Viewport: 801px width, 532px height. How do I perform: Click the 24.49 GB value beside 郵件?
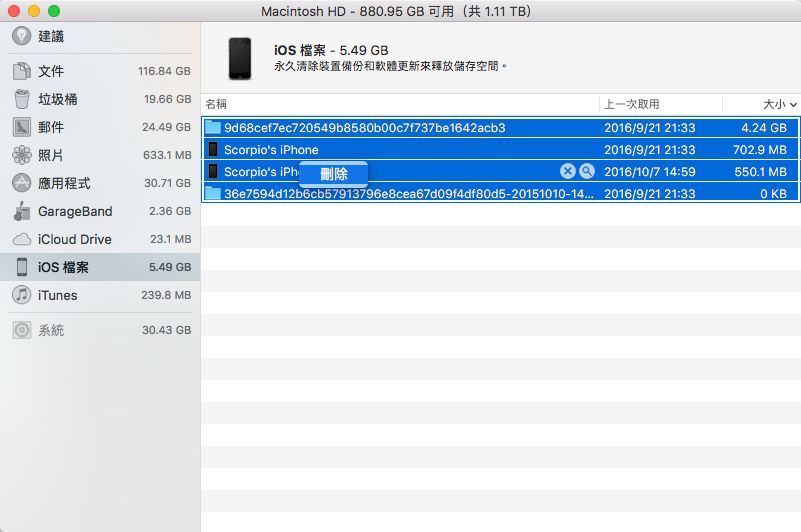[x=167, y=127]
